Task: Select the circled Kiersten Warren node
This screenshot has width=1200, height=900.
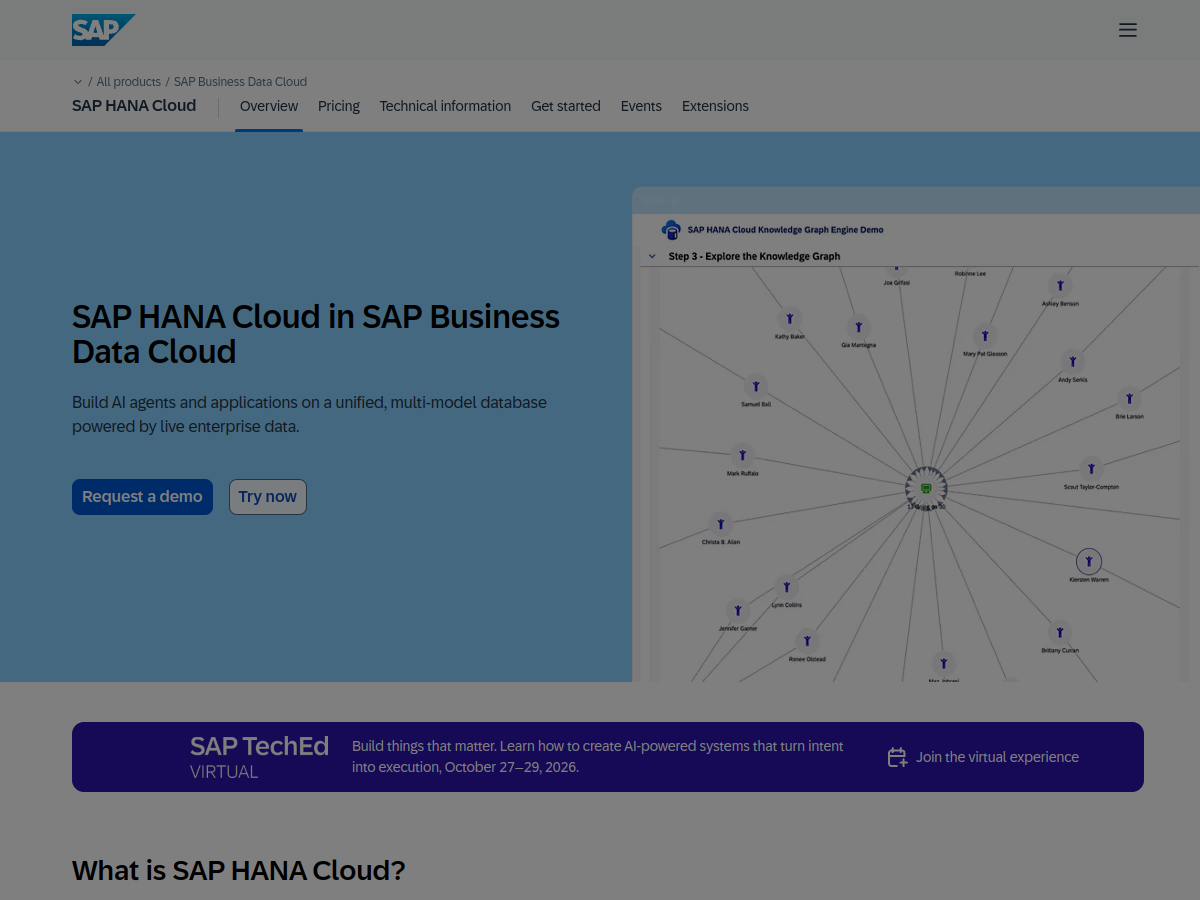Action: 1089,561
